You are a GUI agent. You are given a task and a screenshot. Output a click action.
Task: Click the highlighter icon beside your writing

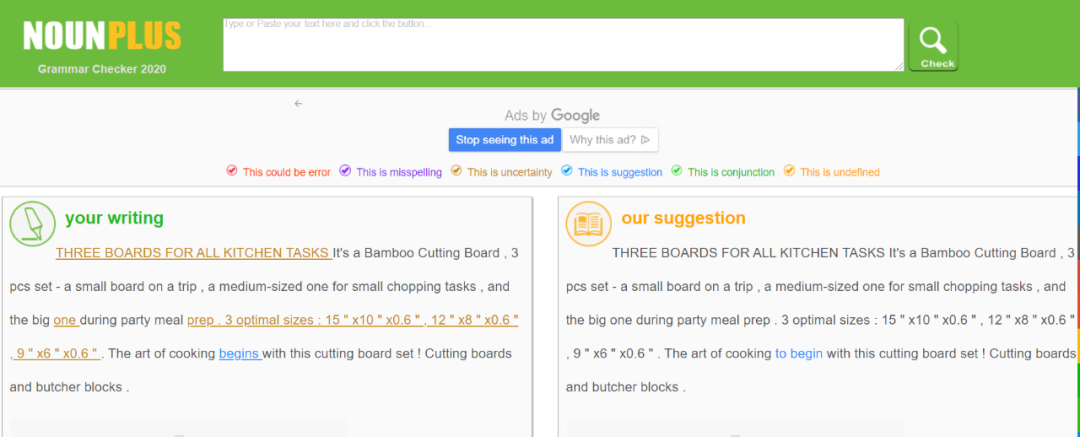pos(32,223)
